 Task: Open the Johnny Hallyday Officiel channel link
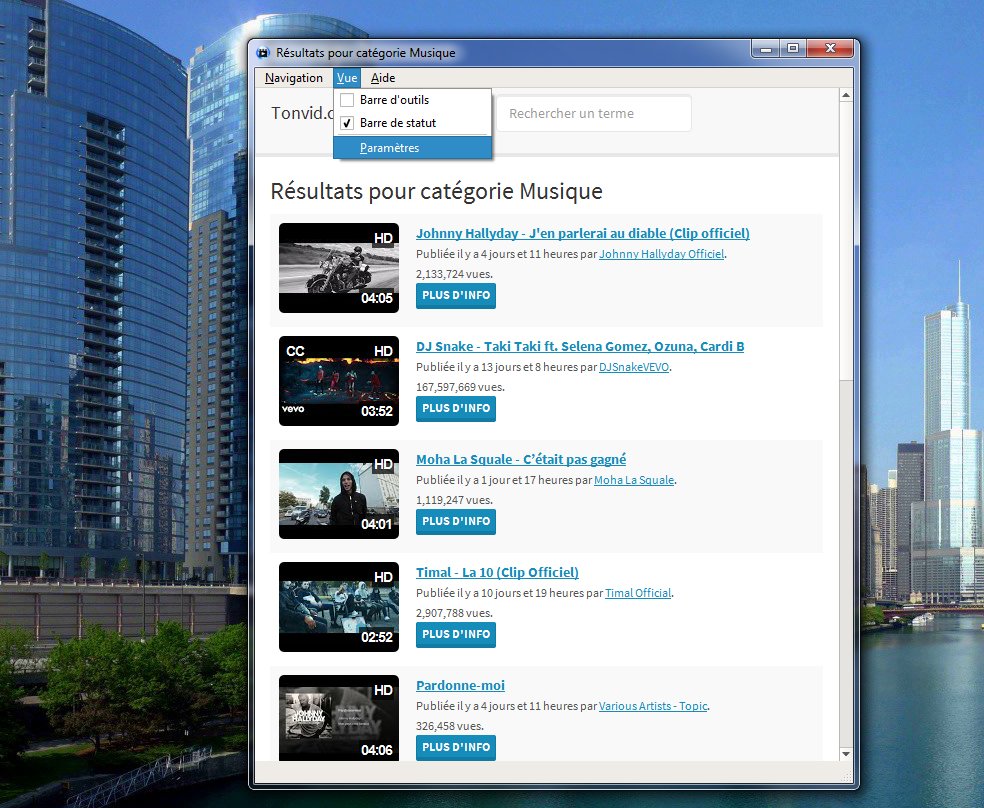click(x=661, y=254)
